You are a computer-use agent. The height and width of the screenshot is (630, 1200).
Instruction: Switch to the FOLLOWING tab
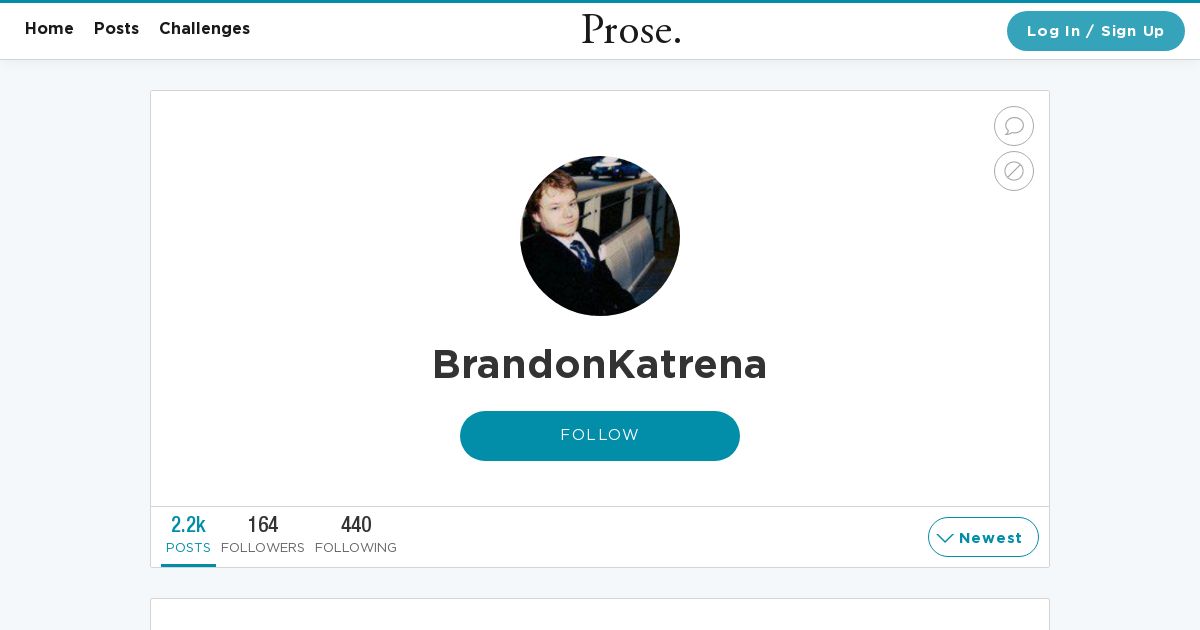click(356, 548)
